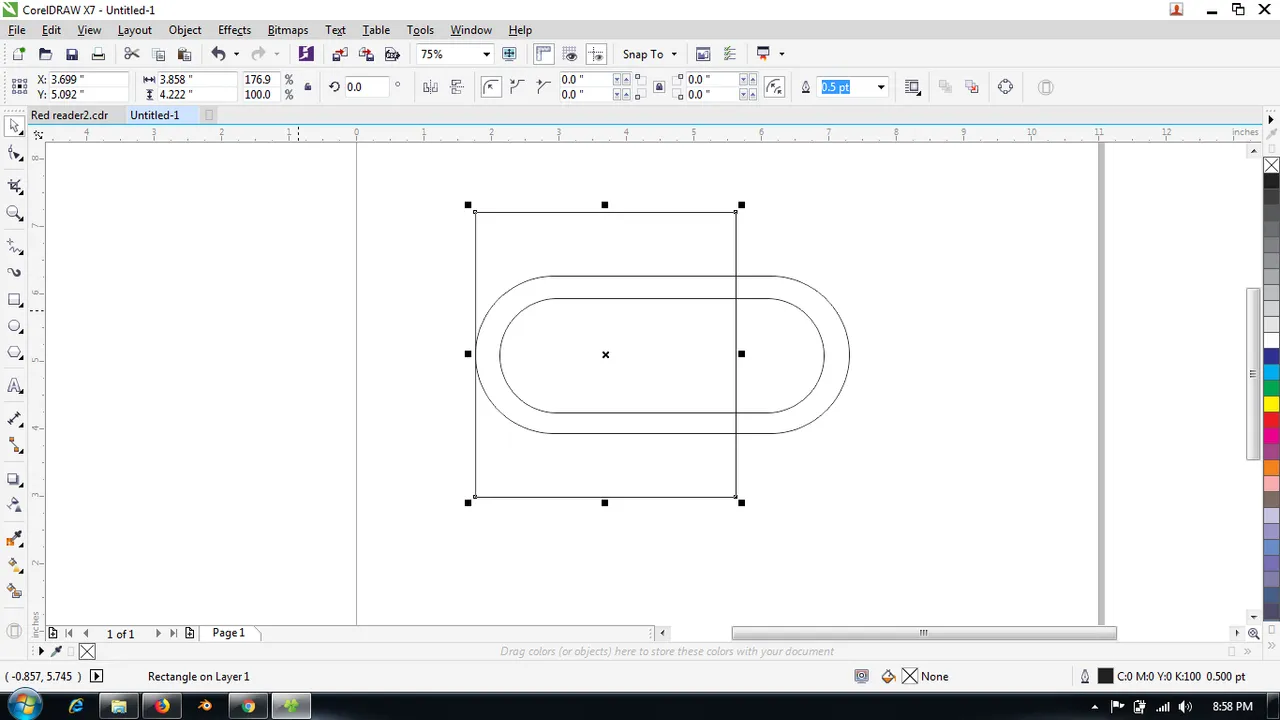Open the File menu

pos(17,30)
